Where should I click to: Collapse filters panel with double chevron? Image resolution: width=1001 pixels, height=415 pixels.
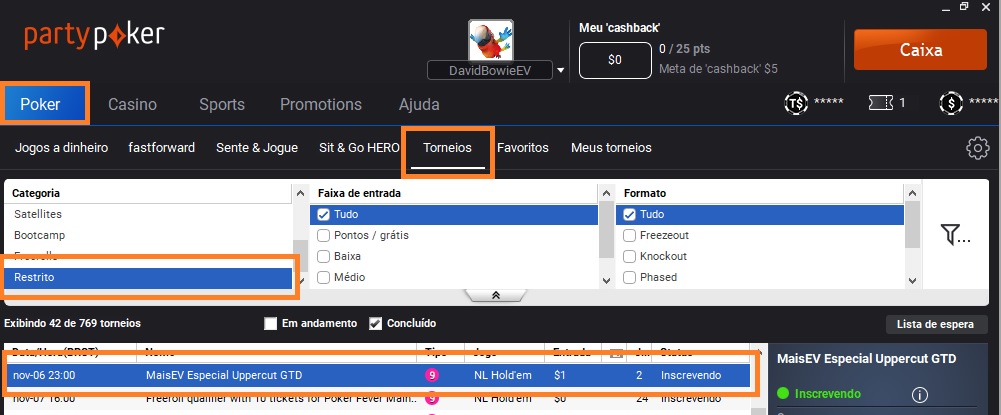(495, 295)
